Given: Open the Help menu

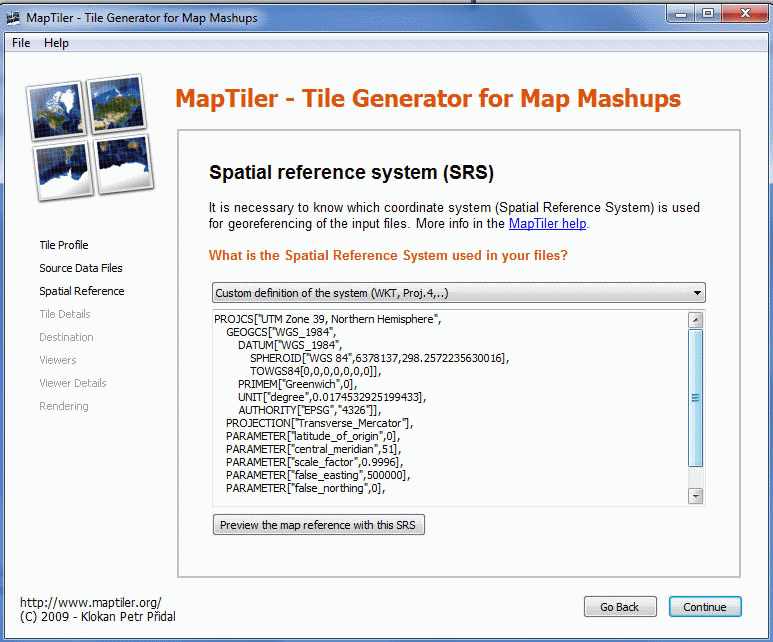Looking at the screenshot, I should tap(56, 43).
